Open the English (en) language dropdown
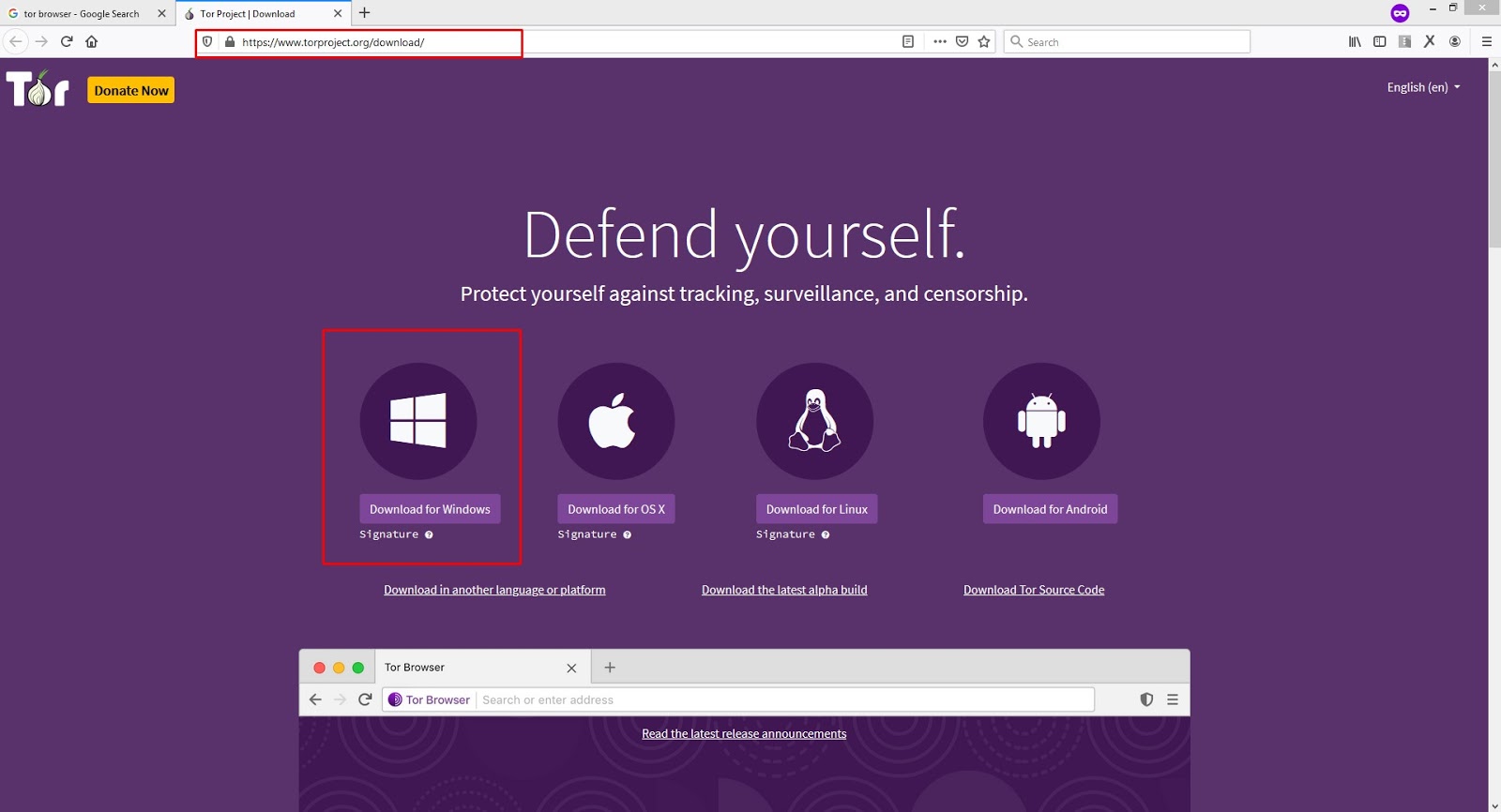Viewport: 1501px width, 812px height. [x=1423, y=87]
